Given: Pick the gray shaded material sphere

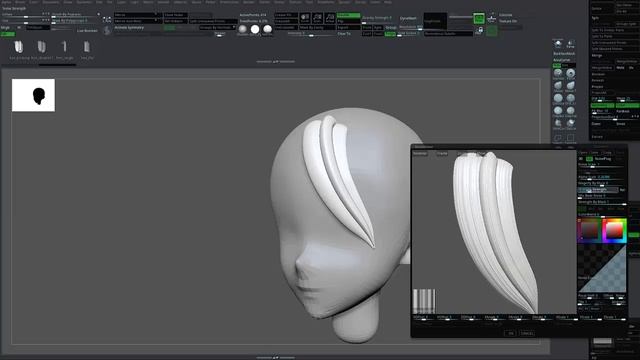Looking at the screenshot, I should click(x=242, y=29).
